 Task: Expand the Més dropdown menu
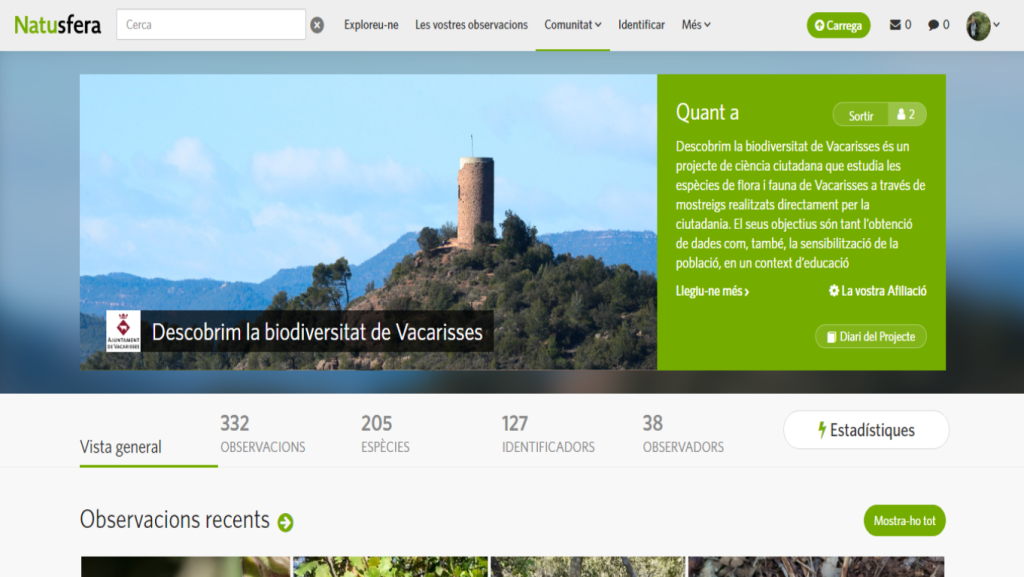click(696, 25)
